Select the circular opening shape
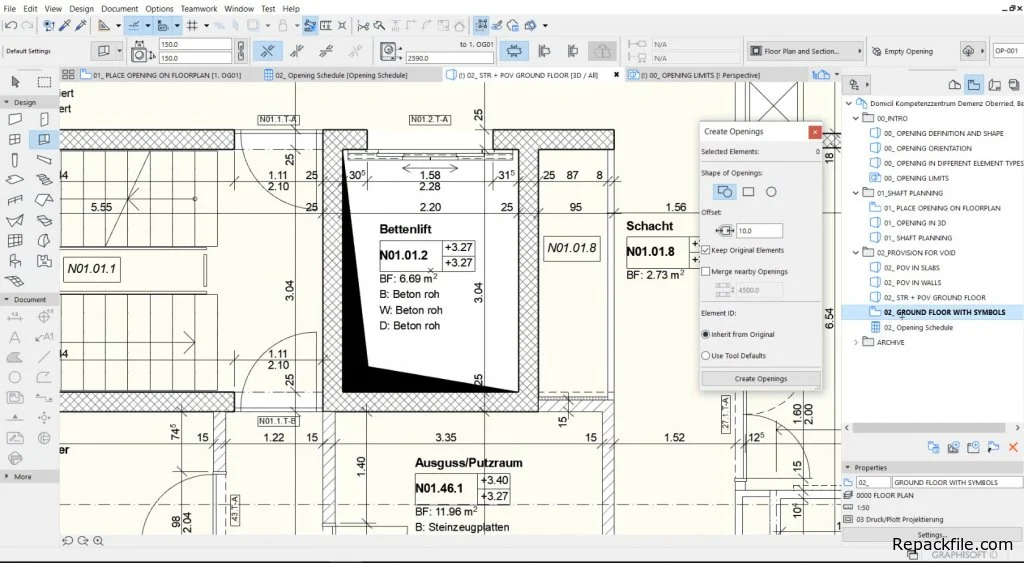The image size is (1024, 563). pyautogui.click(x=771, y=192)
